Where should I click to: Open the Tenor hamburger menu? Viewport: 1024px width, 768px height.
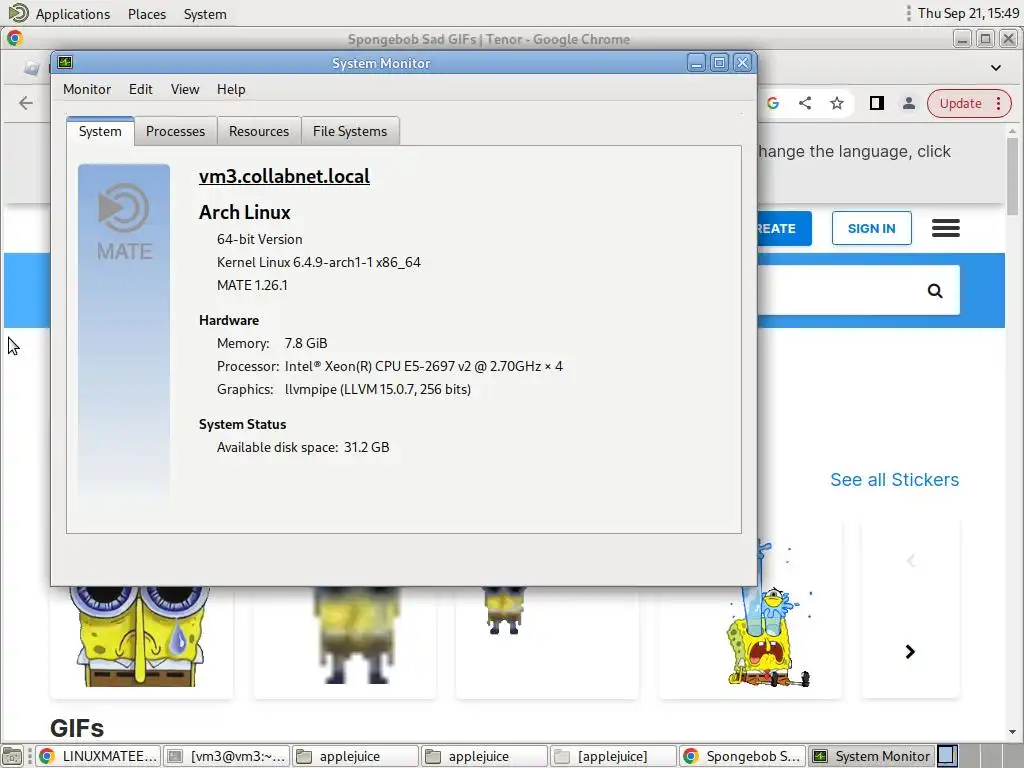945,229
